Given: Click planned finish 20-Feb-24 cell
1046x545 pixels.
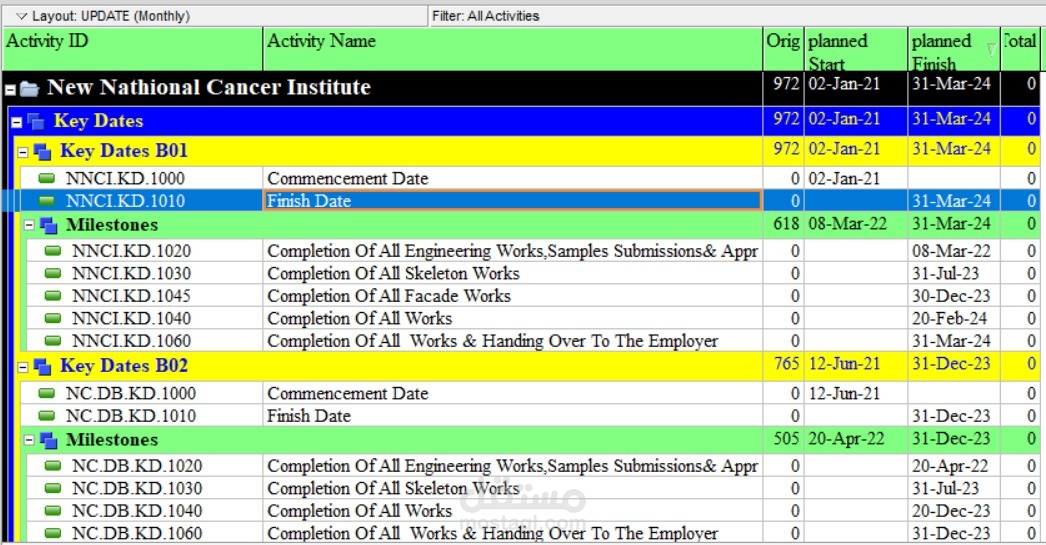Looking at the screenshot, I should point(950,320).
